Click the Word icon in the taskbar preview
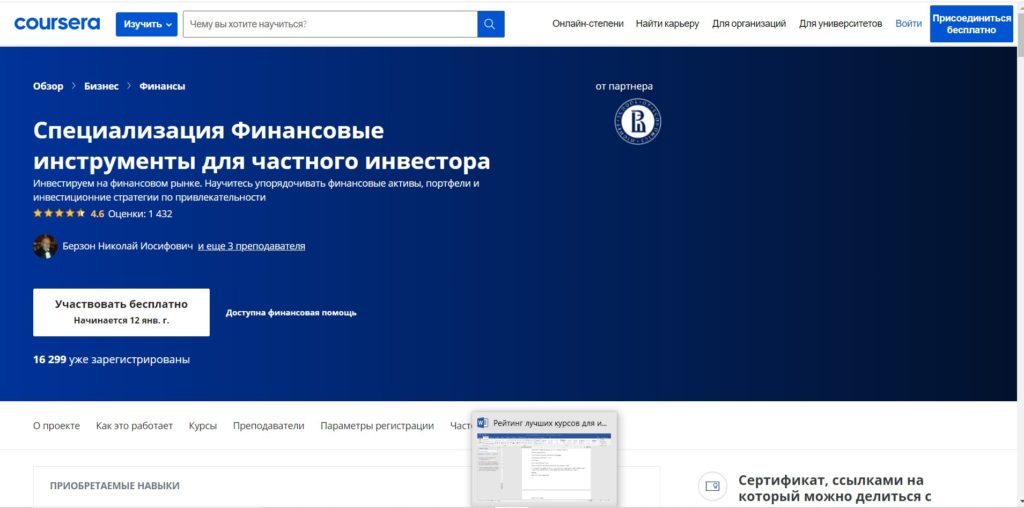The image size is (1024, 508). tap(482, 423)
